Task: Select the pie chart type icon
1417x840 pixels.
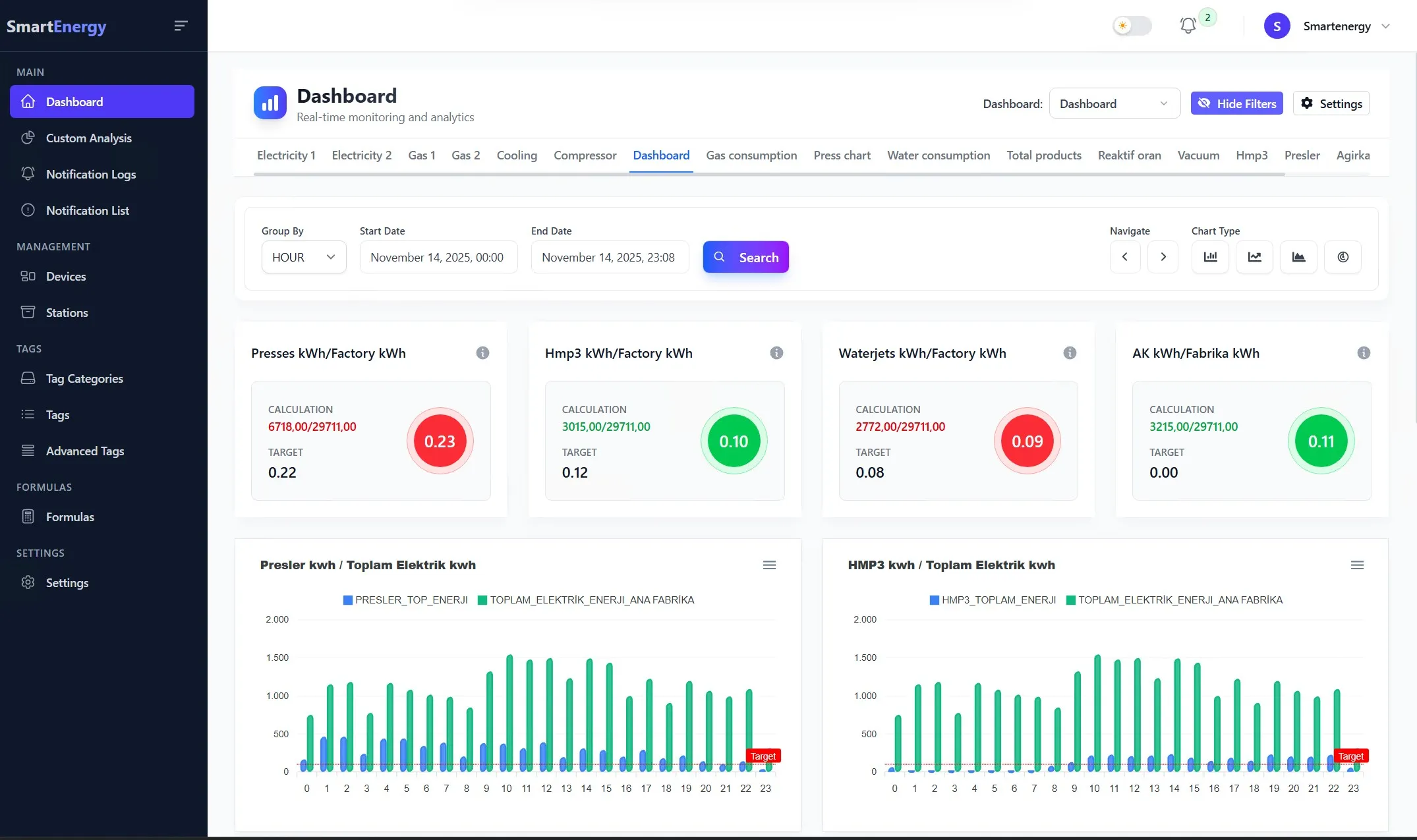Action: [x=1343, y=257]
